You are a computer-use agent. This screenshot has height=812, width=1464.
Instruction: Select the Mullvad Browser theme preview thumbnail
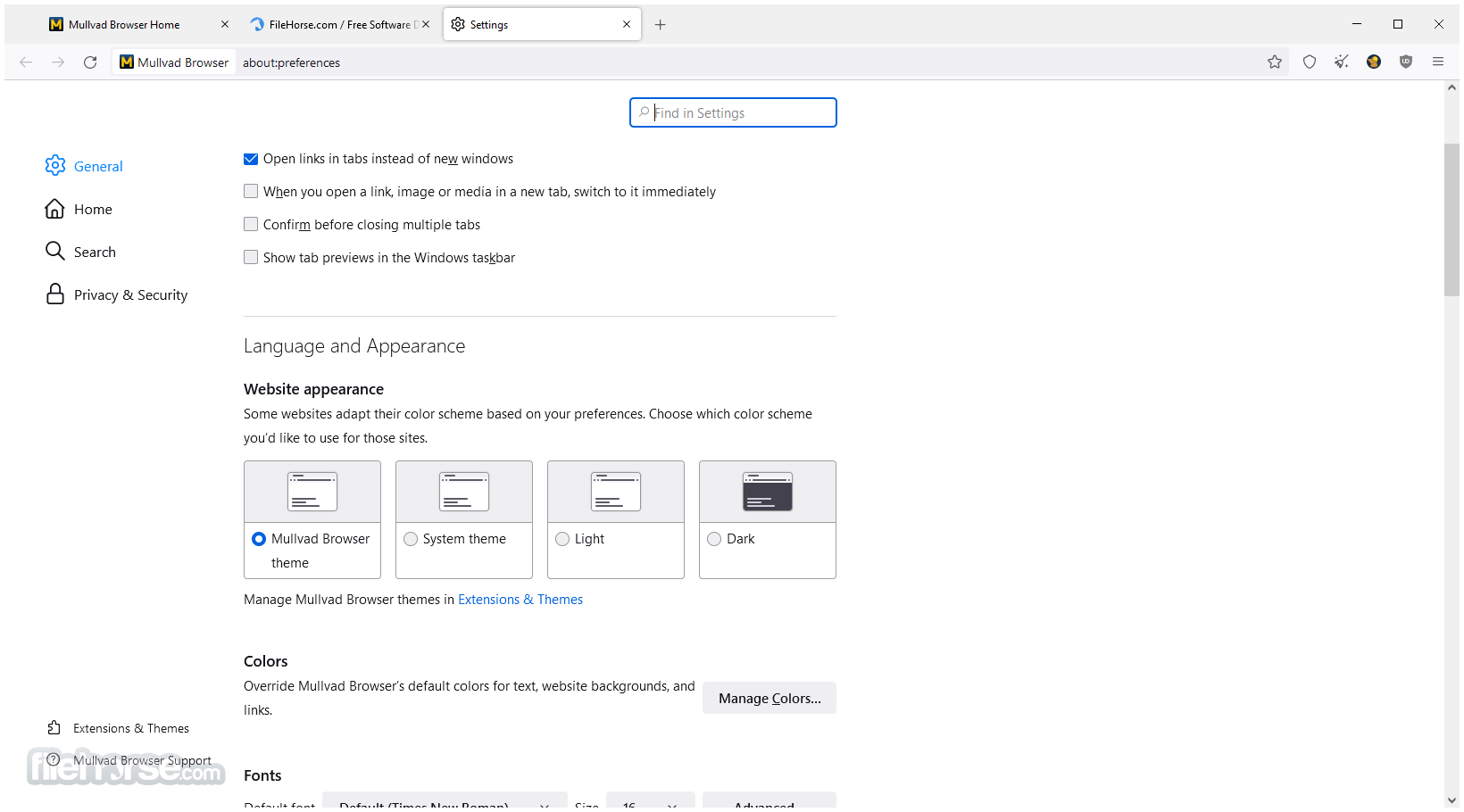312,492
